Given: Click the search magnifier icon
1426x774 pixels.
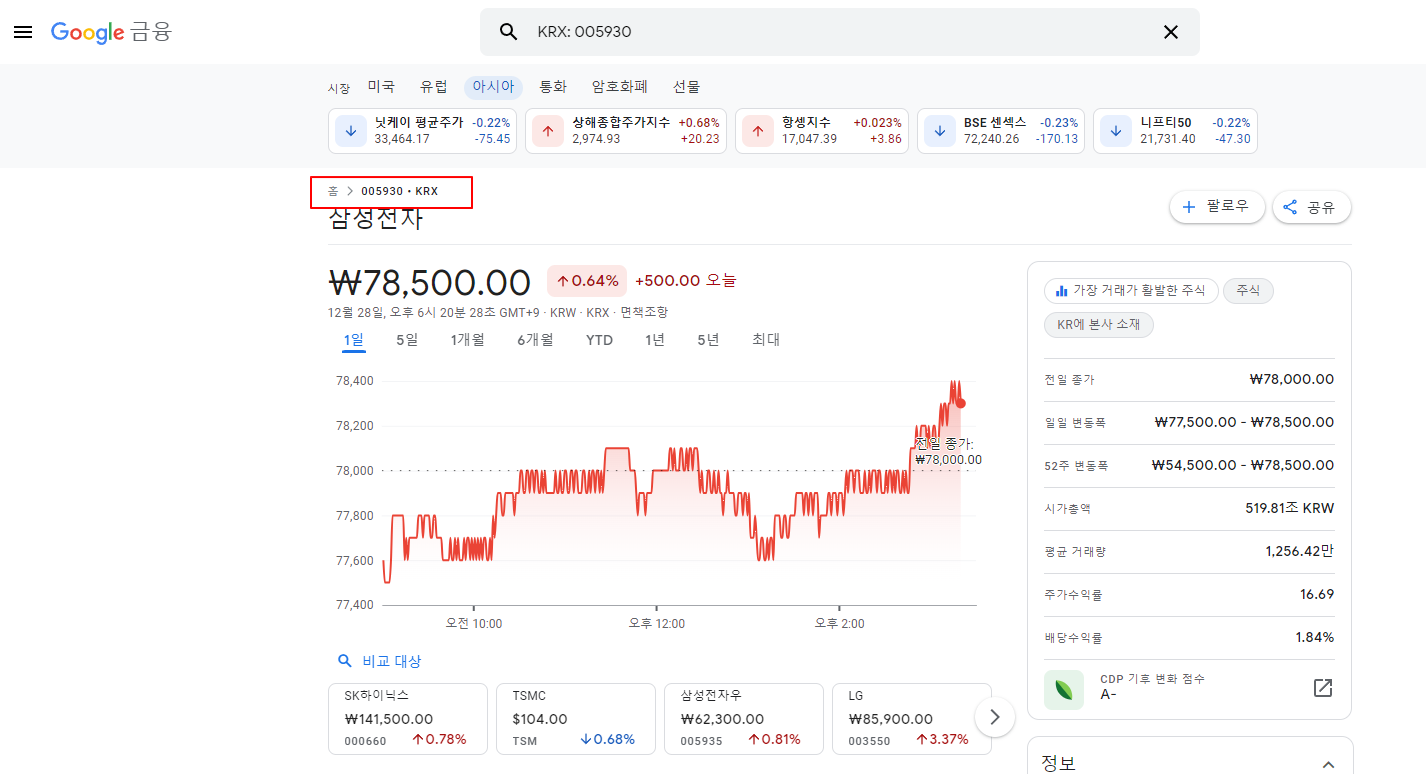Looking at the screenshot, I should point(508,32).
